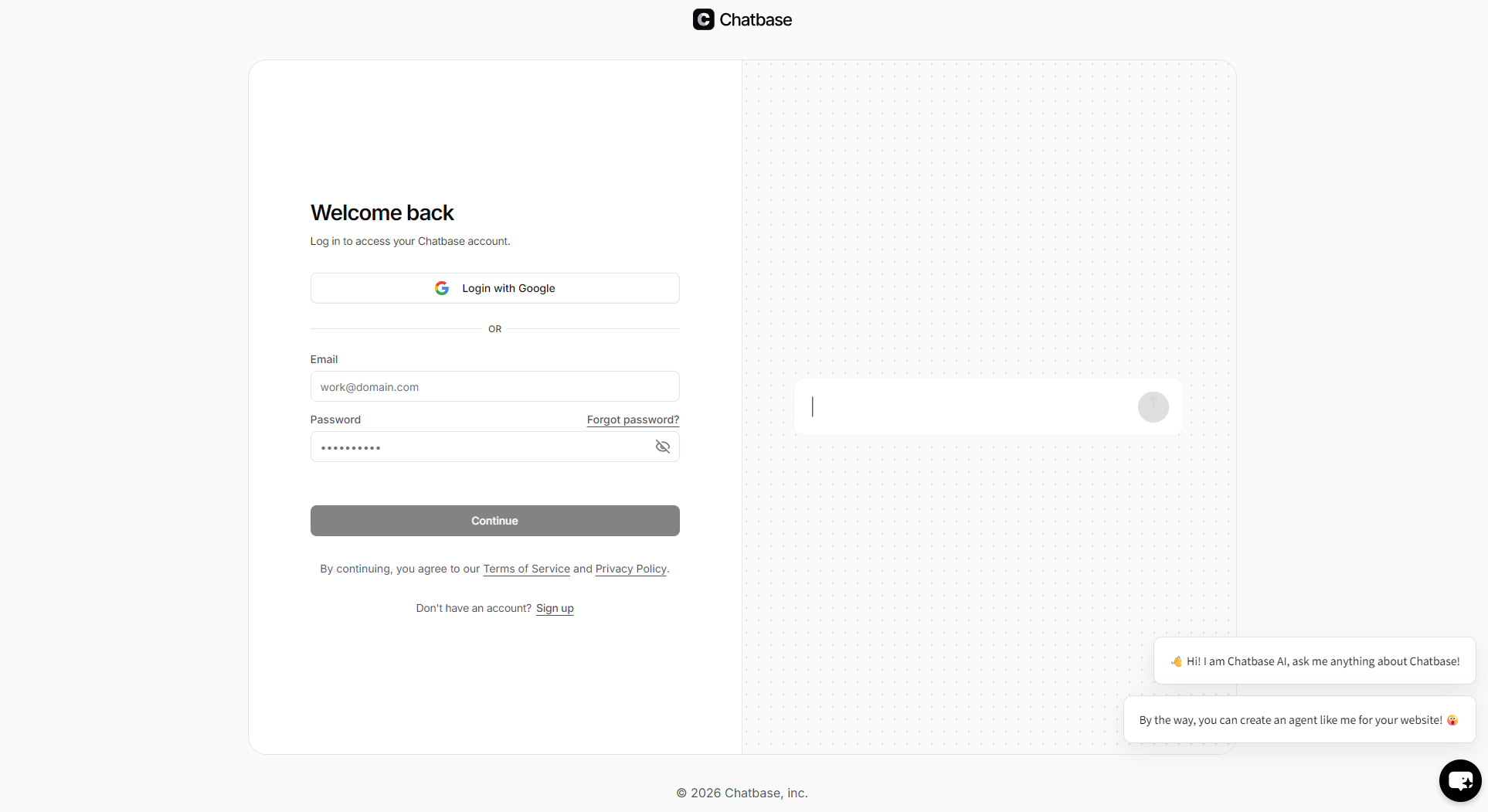Open the 'Forgot password?' link
Screen dimensions: 1488x812
633,420
